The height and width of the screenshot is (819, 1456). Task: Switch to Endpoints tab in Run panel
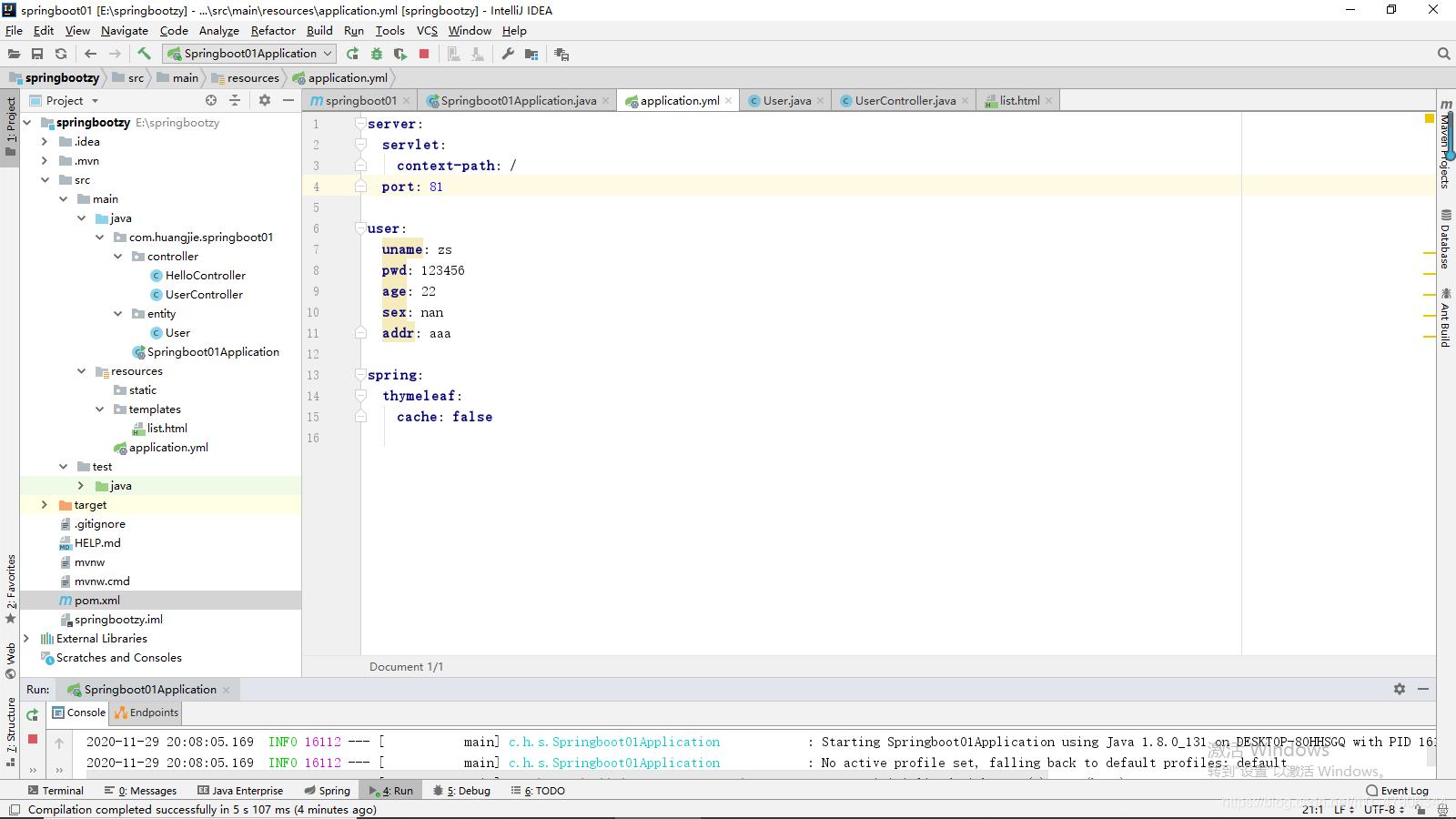[x=147, y=713]
